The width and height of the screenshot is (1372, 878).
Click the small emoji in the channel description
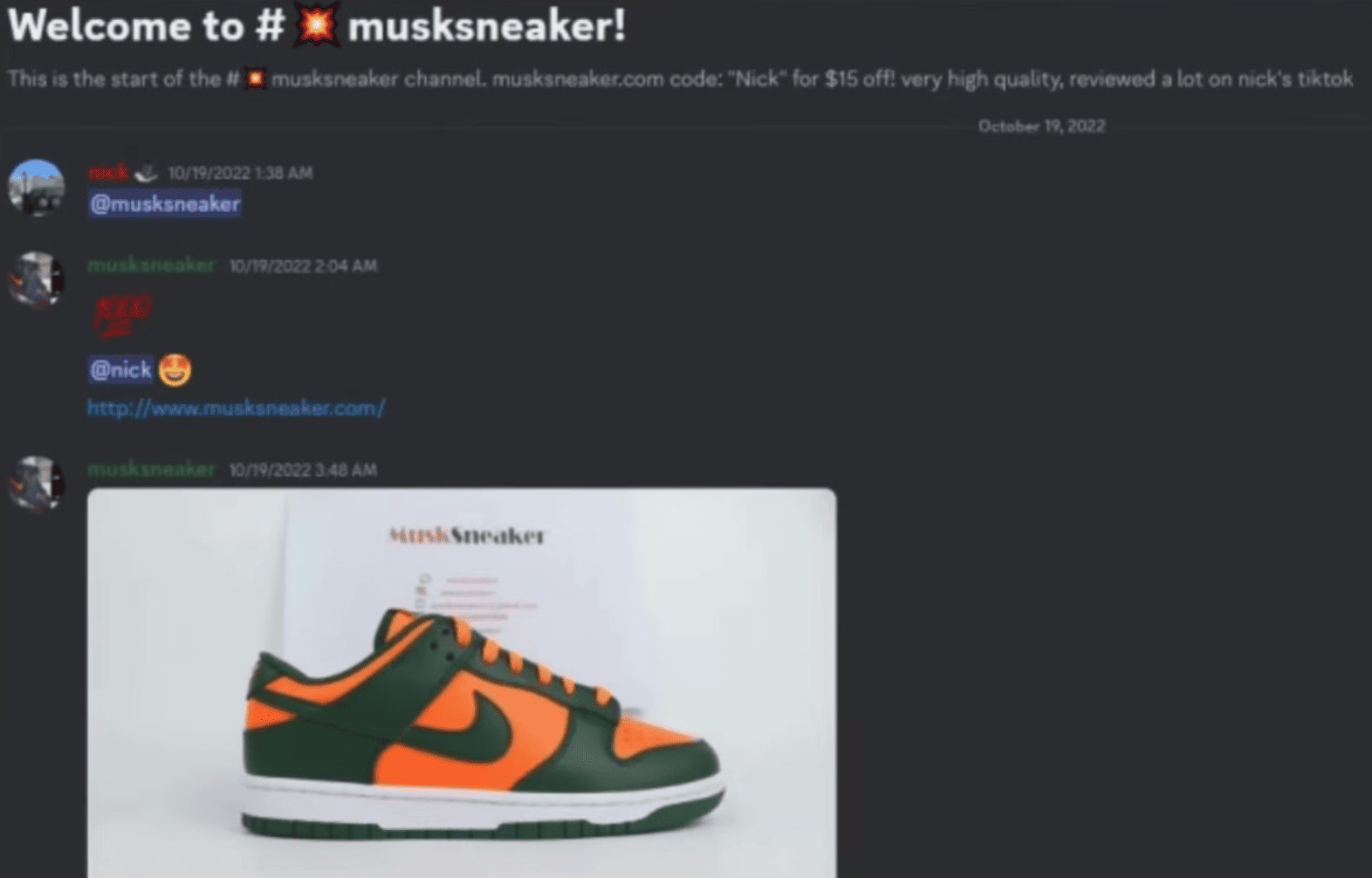pyautogui.click(x=255, y=79)
